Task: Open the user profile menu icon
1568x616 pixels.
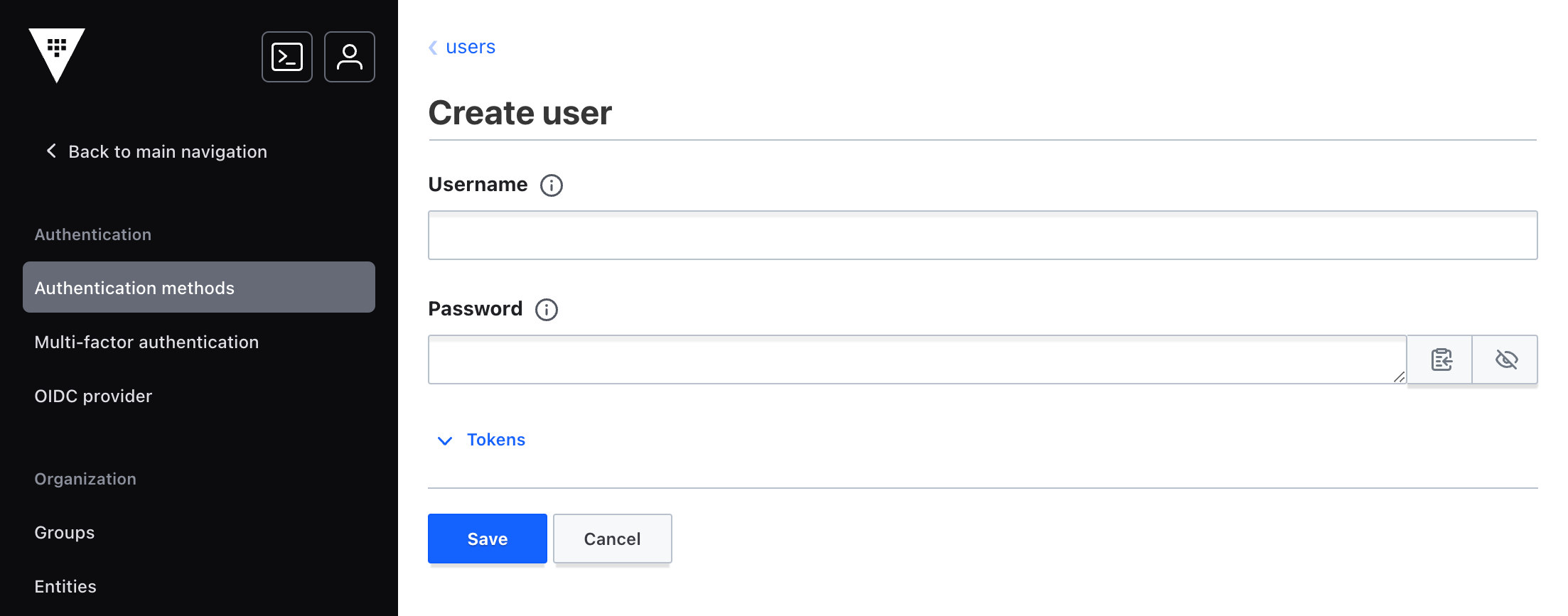Action: [x=350, y=57]
